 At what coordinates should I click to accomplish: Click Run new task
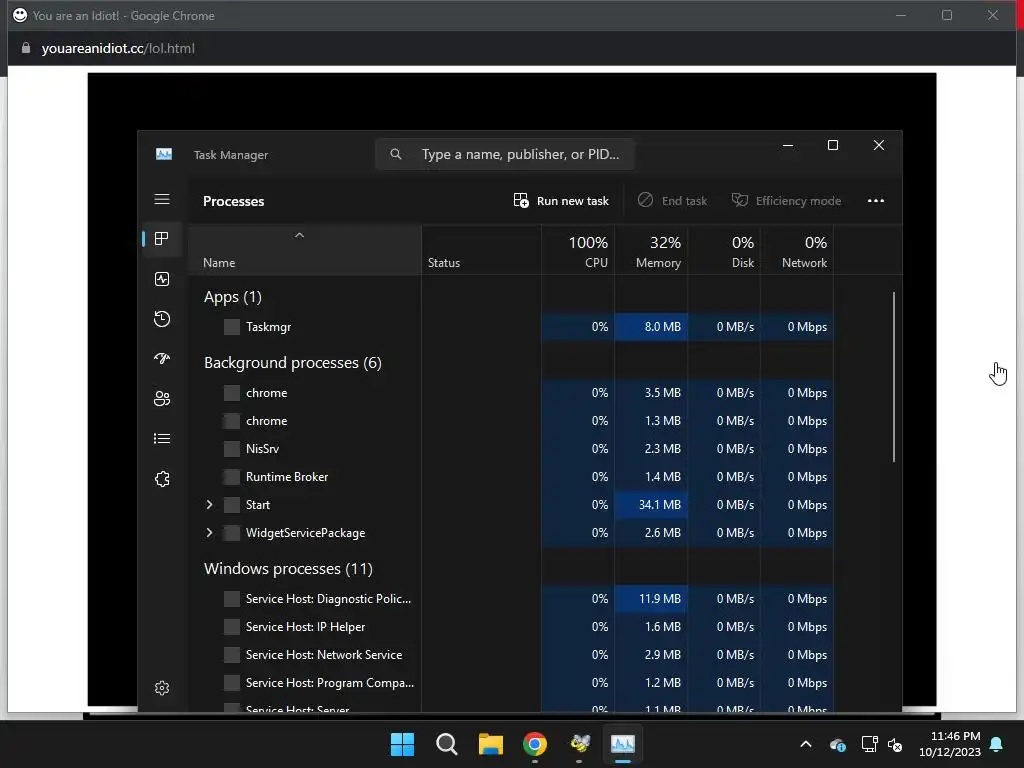pos(561,200)
